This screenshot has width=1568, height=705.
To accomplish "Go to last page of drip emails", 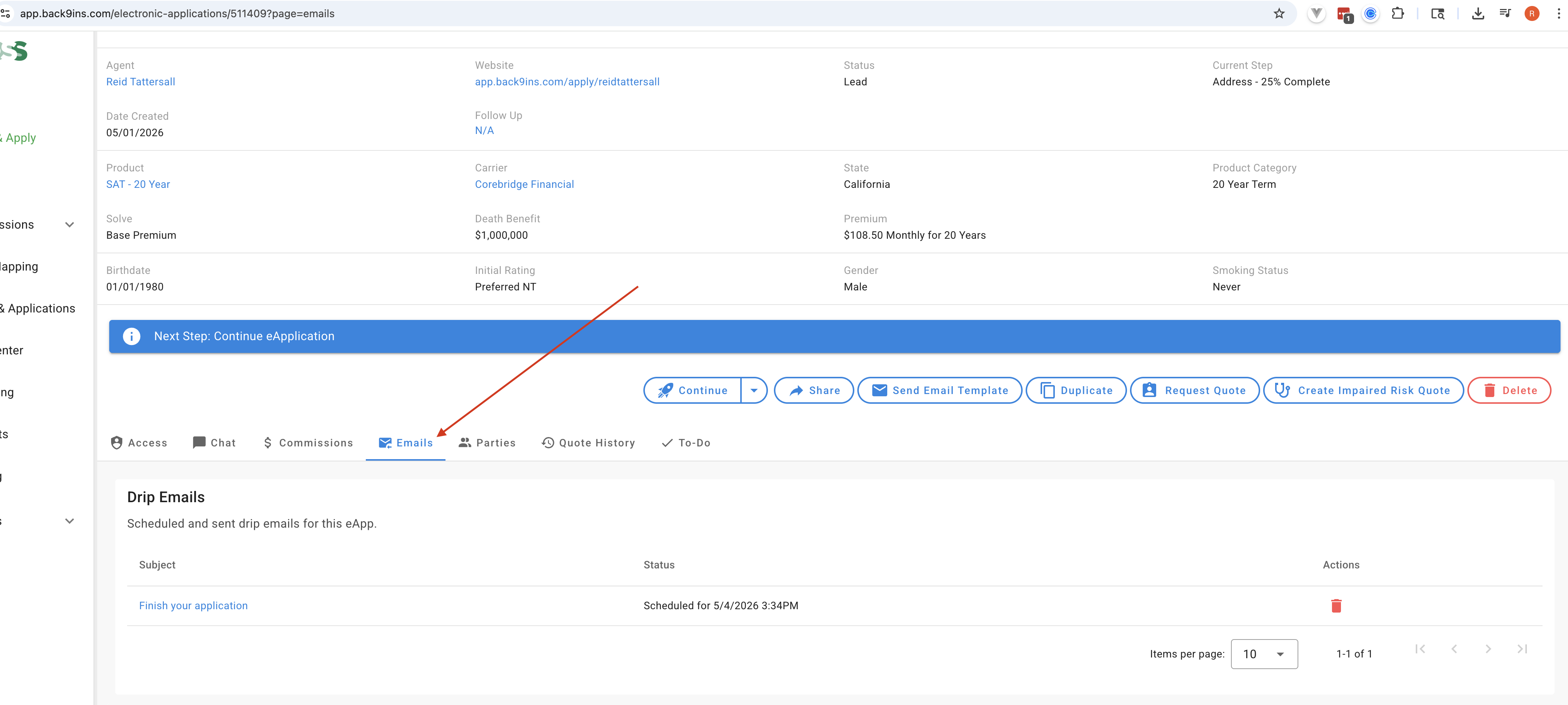I will 1522,649.
